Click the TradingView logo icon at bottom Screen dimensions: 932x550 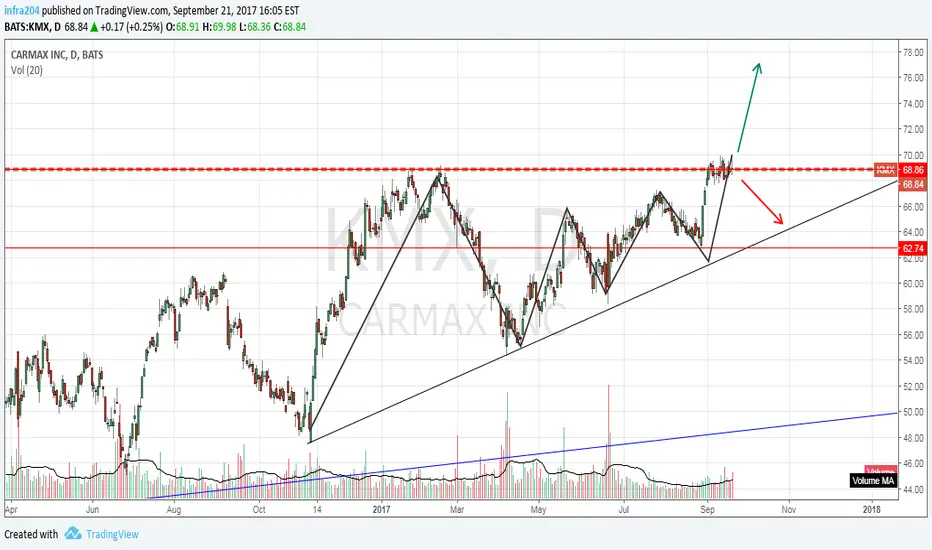[73, 533]
